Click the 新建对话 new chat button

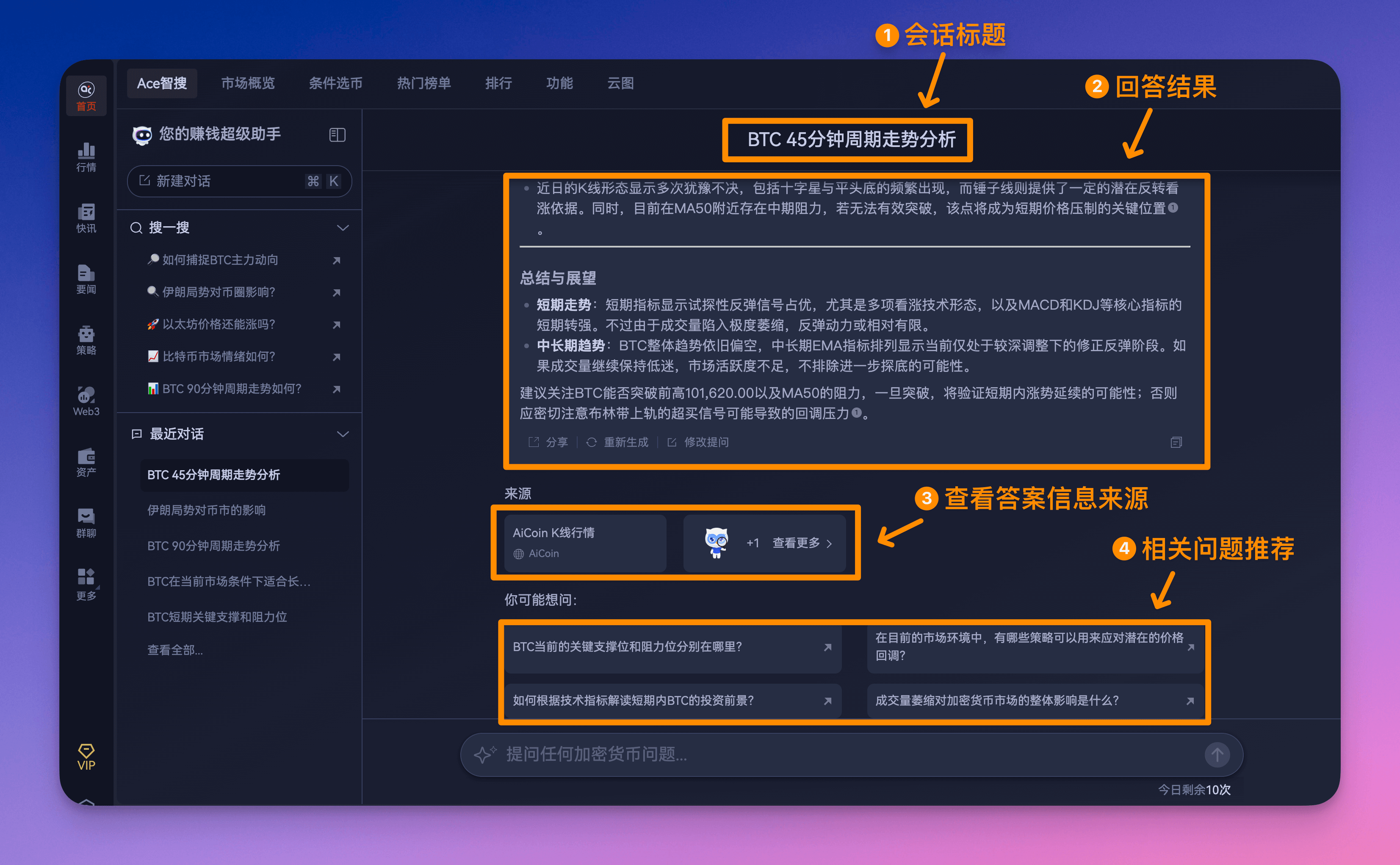click(x=239, y=181)
